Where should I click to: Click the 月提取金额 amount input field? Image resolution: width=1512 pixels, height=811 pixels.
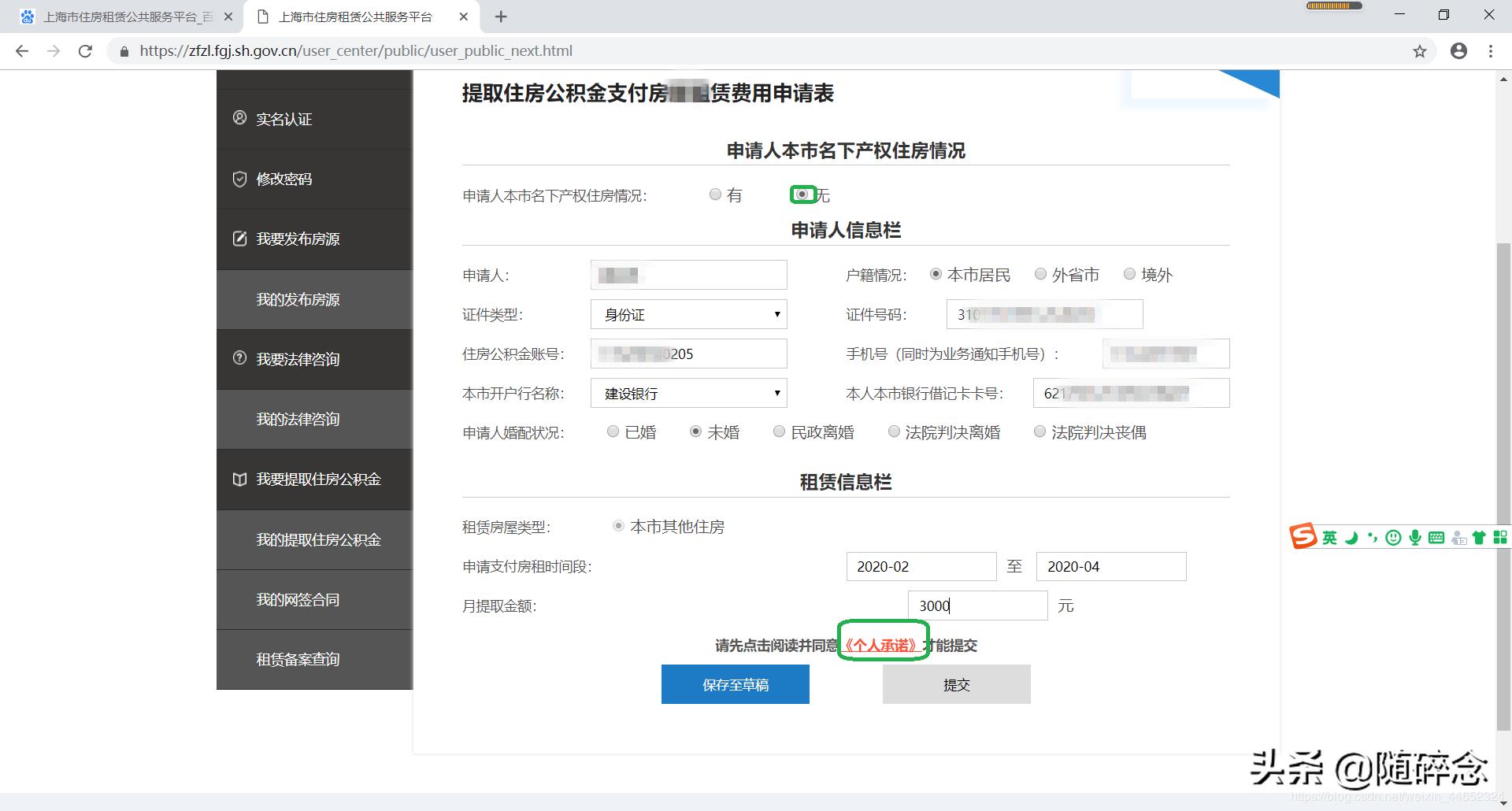pyautogui.click(x=976, y=605)
